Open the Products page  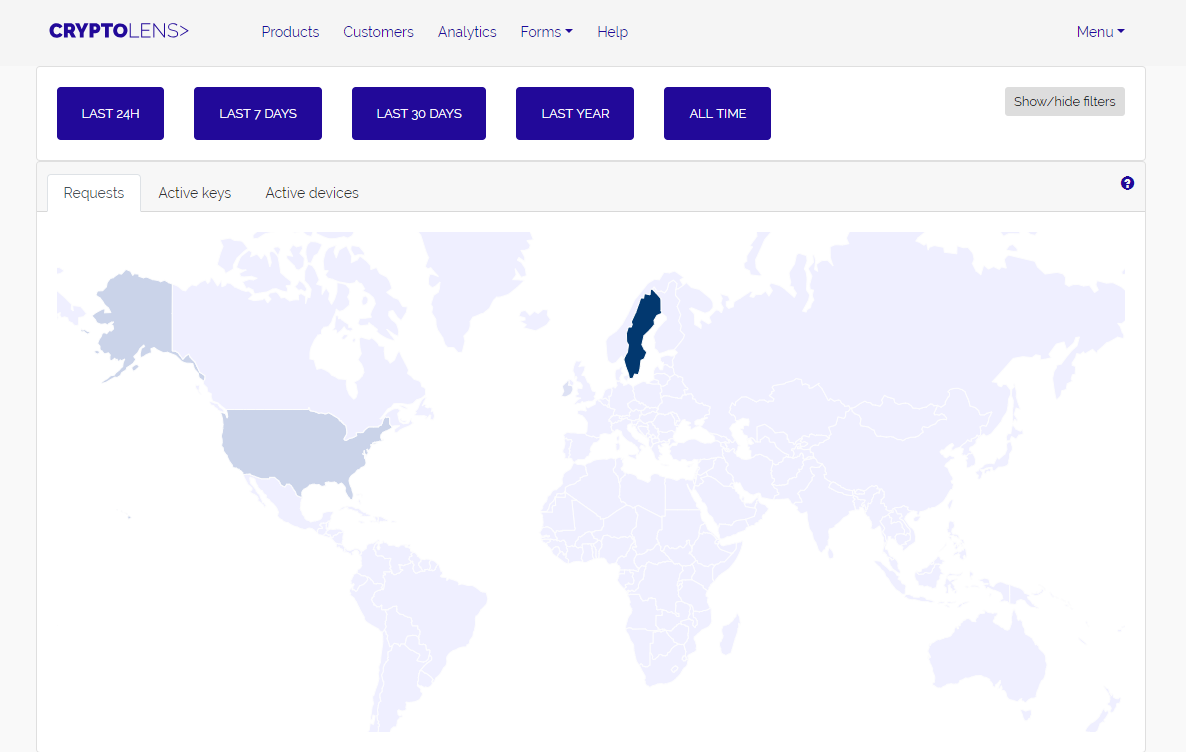(x=290, y=32)
